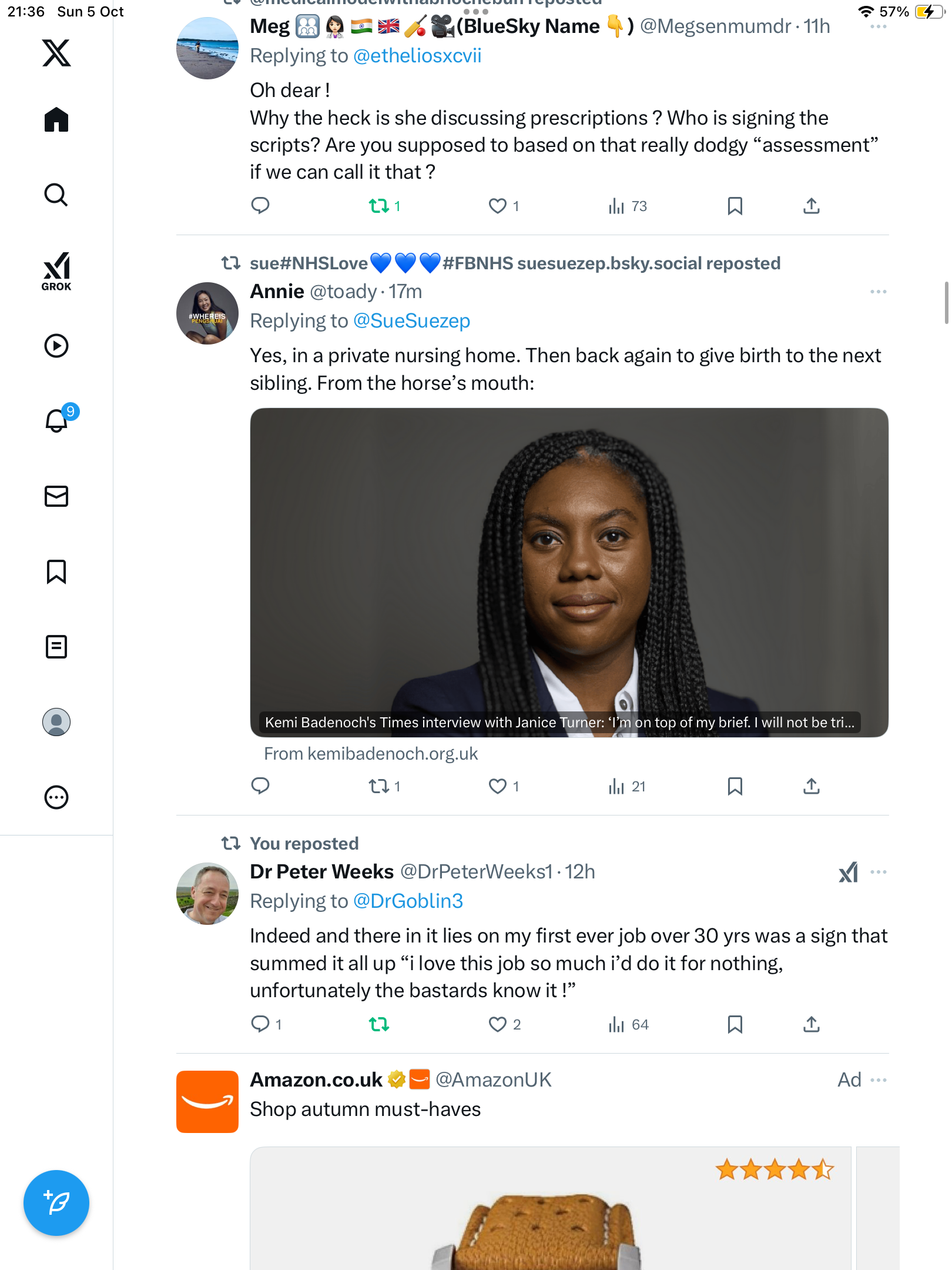Image resolution: width=952 pixels, height=1270 pixels.
Task: Open more options menu in sidebar
Action: point(56,797)
